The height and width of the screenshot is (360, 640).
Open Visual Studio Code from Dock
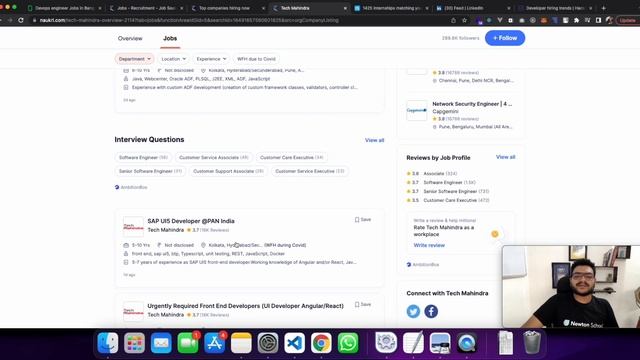coord(294,343)
